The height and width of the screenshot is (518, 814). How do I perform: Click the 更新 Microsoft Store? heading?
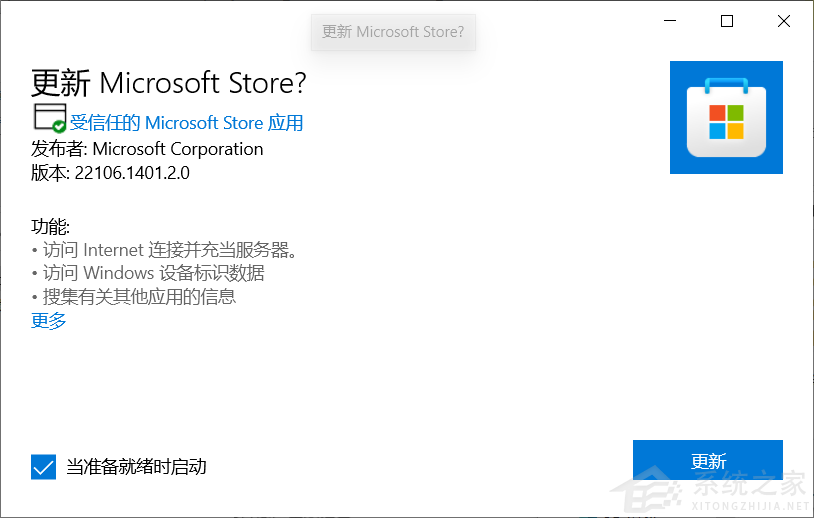pyautogui.click(x=169, y=81)
